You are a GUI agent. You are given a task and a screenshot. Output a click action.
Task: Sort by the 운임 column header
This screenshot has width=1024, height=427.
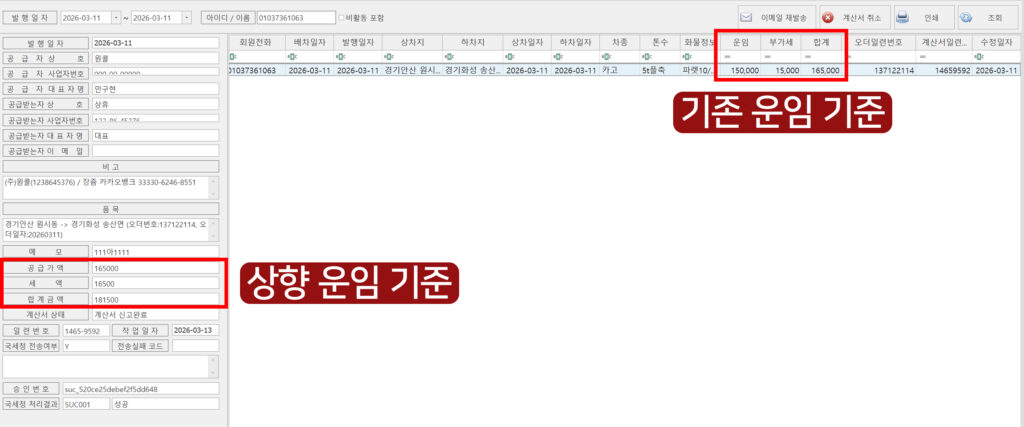740,43
